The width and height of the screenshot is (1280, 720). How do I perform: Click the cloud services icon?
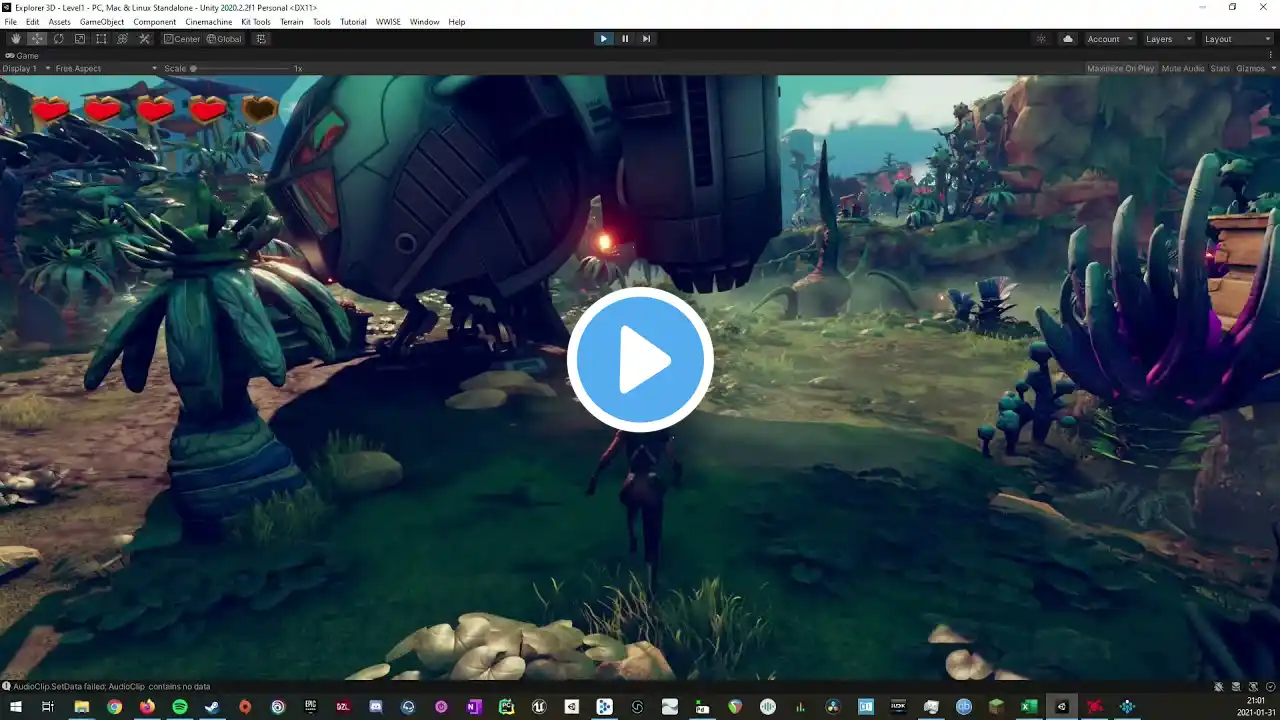click(1068, 39)
